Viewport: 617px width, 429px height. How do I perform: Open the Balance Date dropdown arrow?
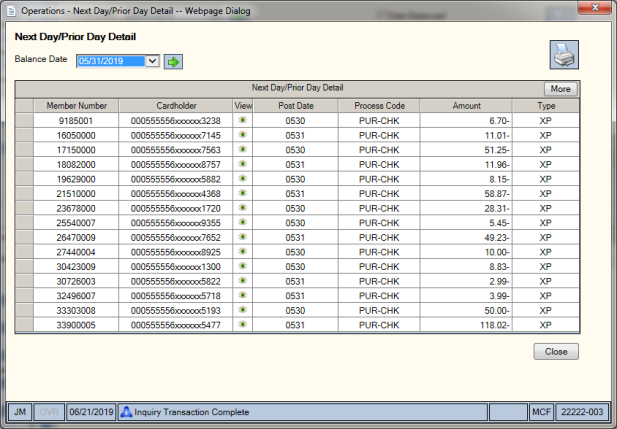click(x=152, y=61)
